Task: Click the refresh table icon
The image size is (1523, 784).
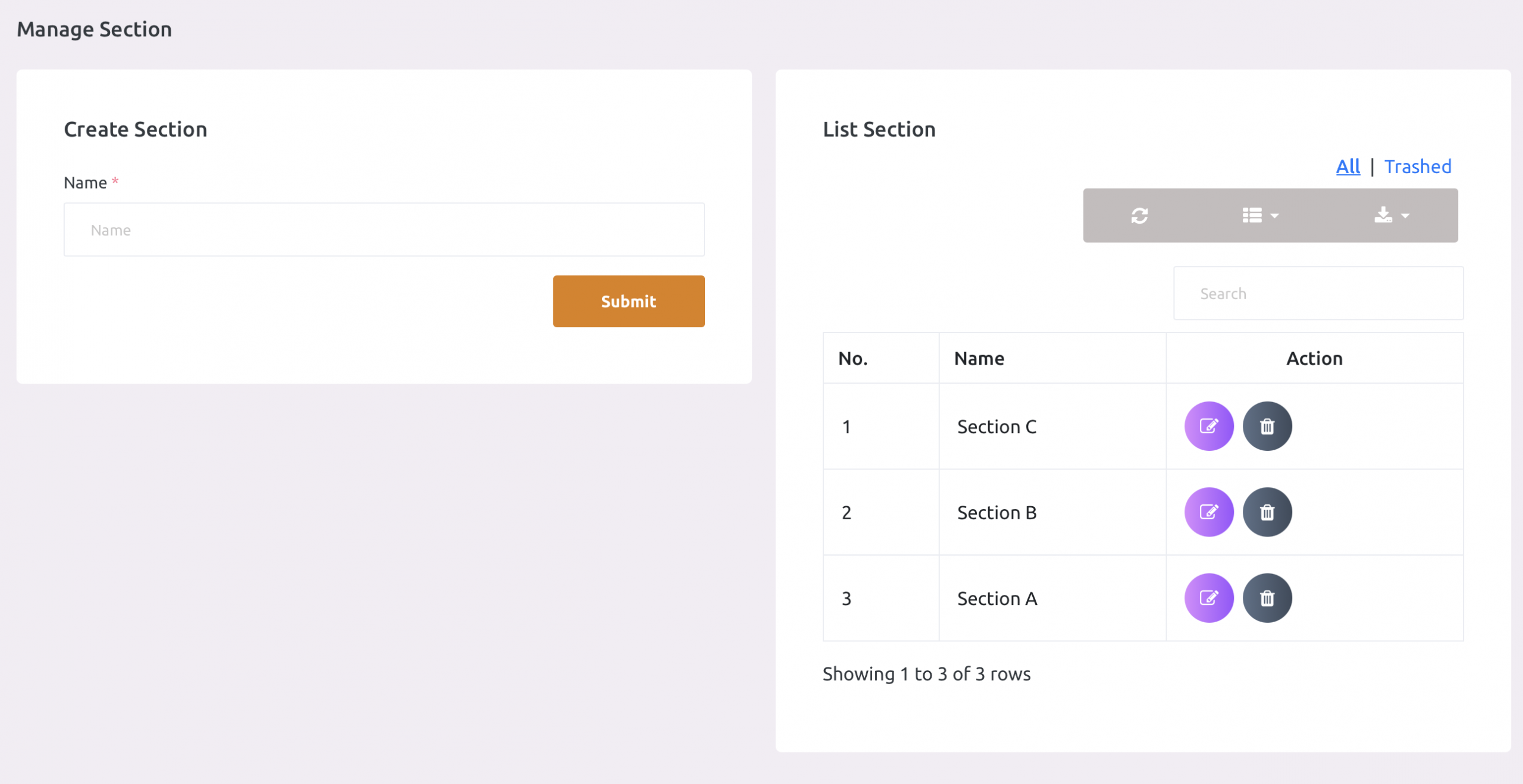Action: 1139,215
